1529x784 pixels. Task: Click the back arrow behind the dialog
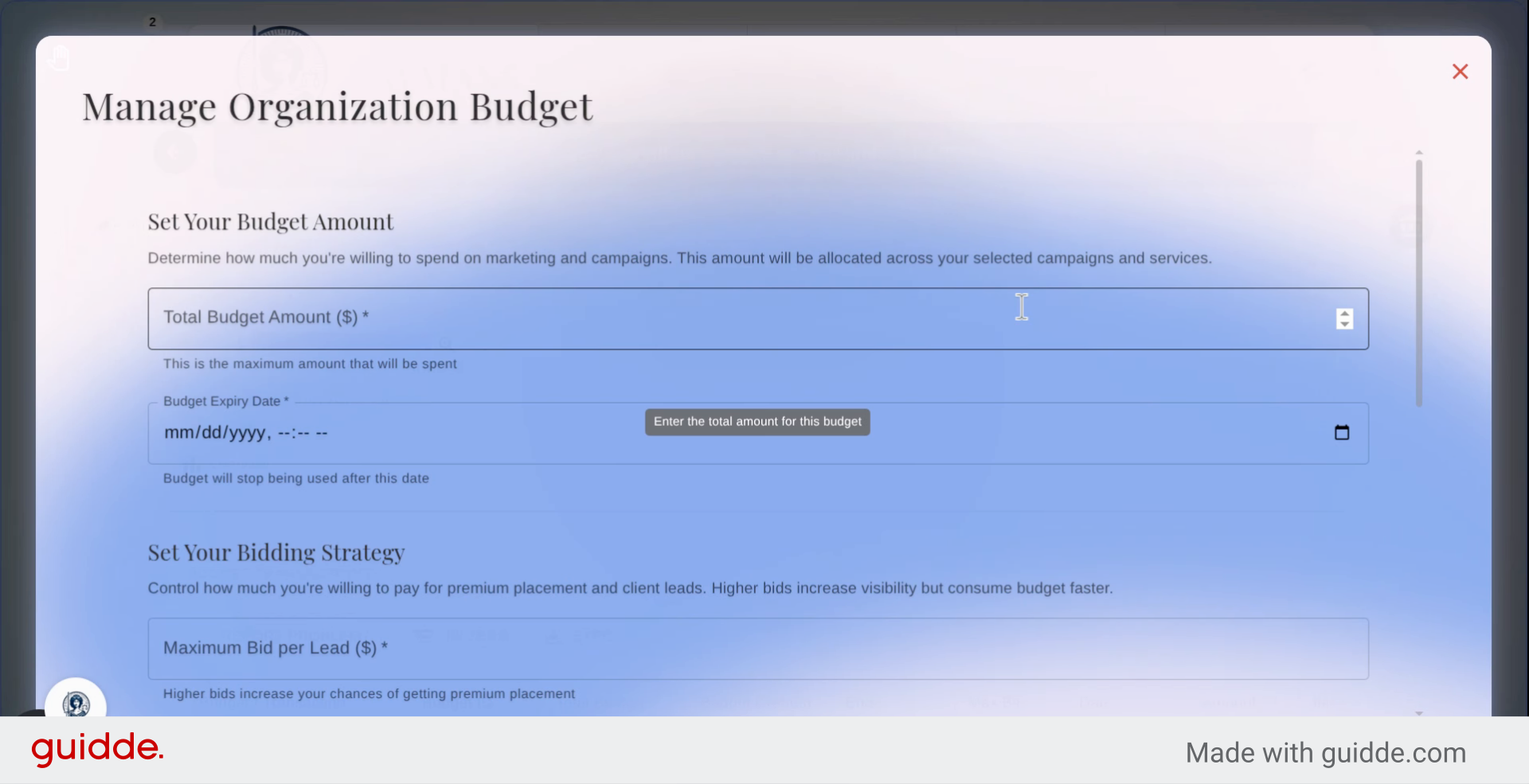click(x=175, y=152)
